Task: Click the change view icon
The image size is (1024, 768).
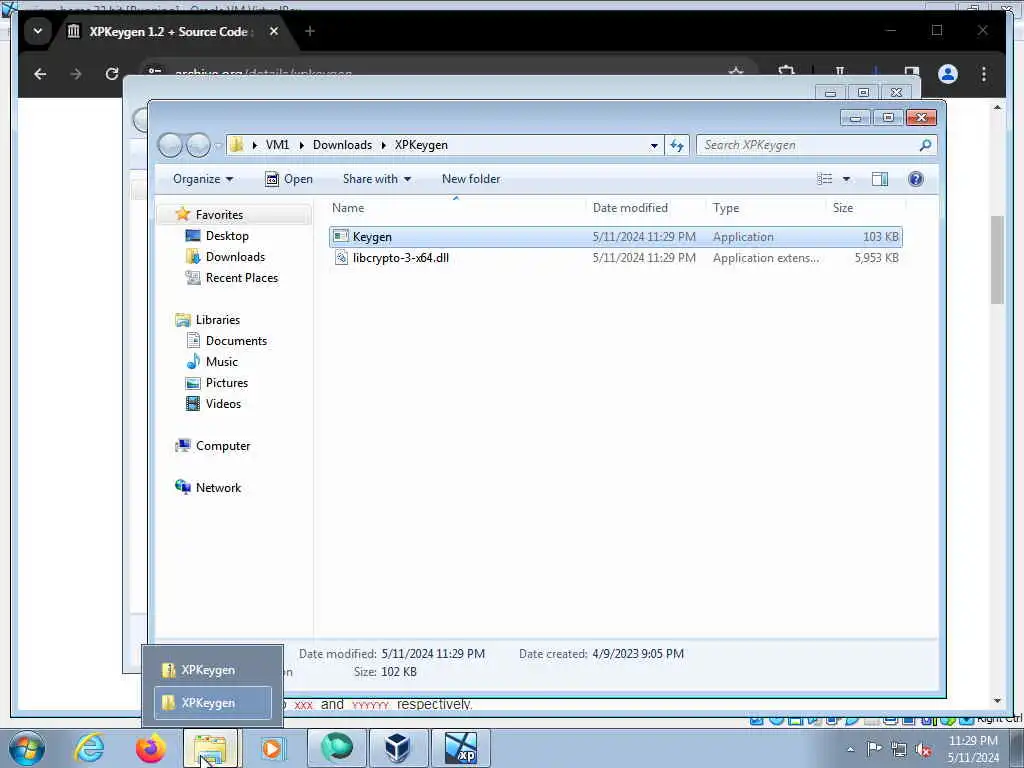Action: (x=825, y=179)
